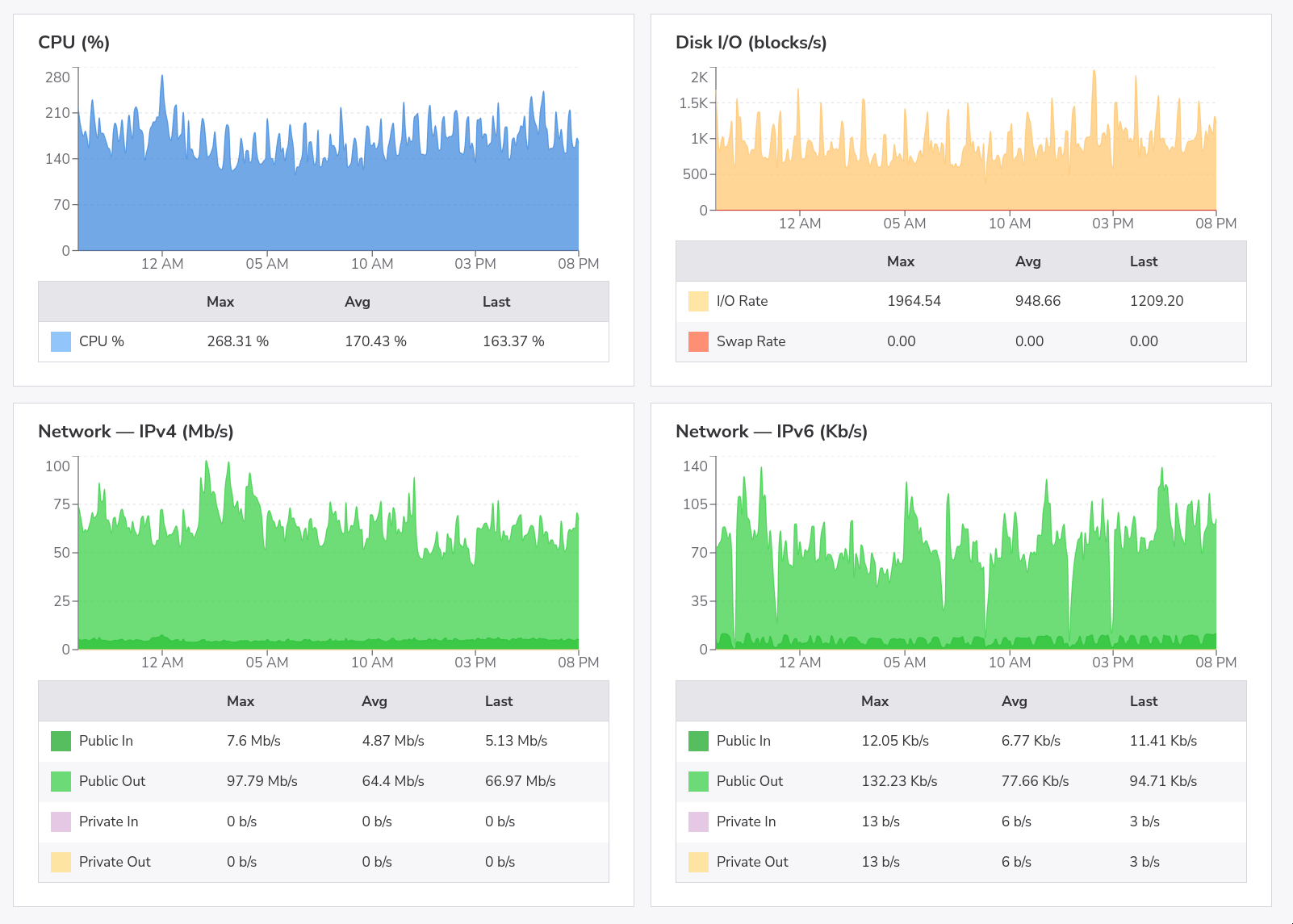Image resolution: width=1293 pixels, height=924 pixels.
Task: Toggle IPv6 Public In legend swatch
Action: (x=698, y=741)
